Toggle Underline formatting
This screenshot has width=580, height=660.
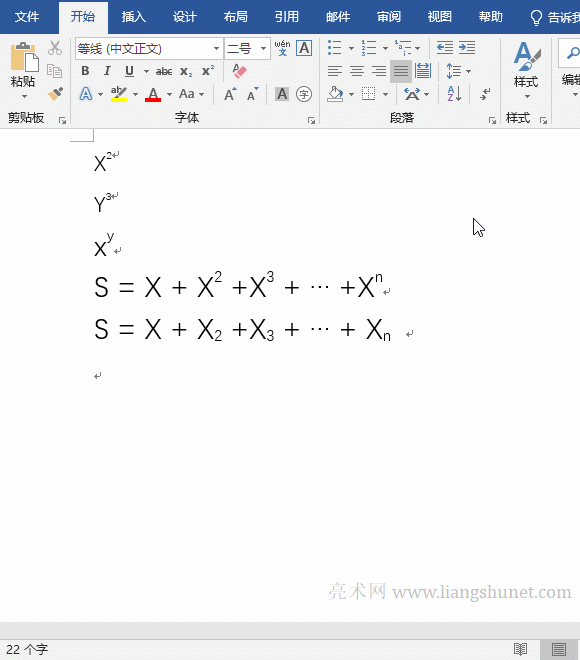click(x=129, y=71)
